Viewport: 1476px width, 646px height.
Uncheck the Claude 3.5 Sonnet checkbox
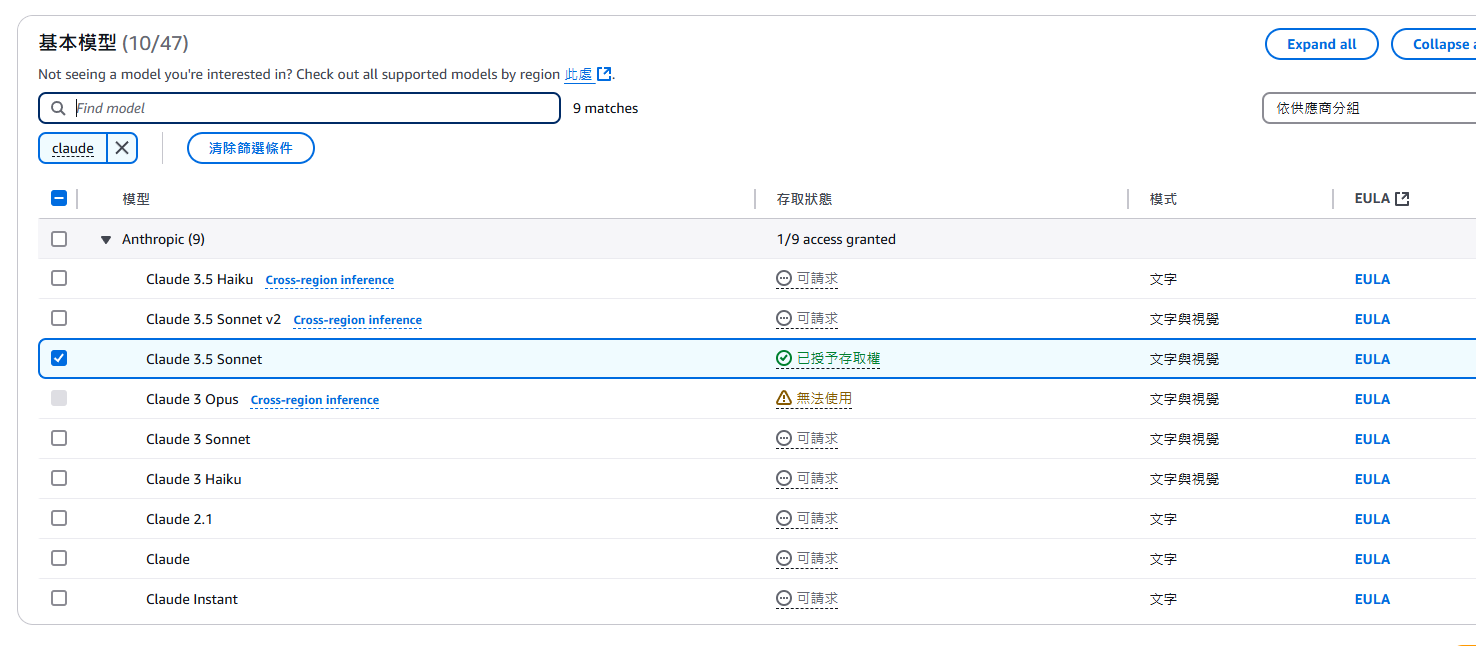click(59, 358)
